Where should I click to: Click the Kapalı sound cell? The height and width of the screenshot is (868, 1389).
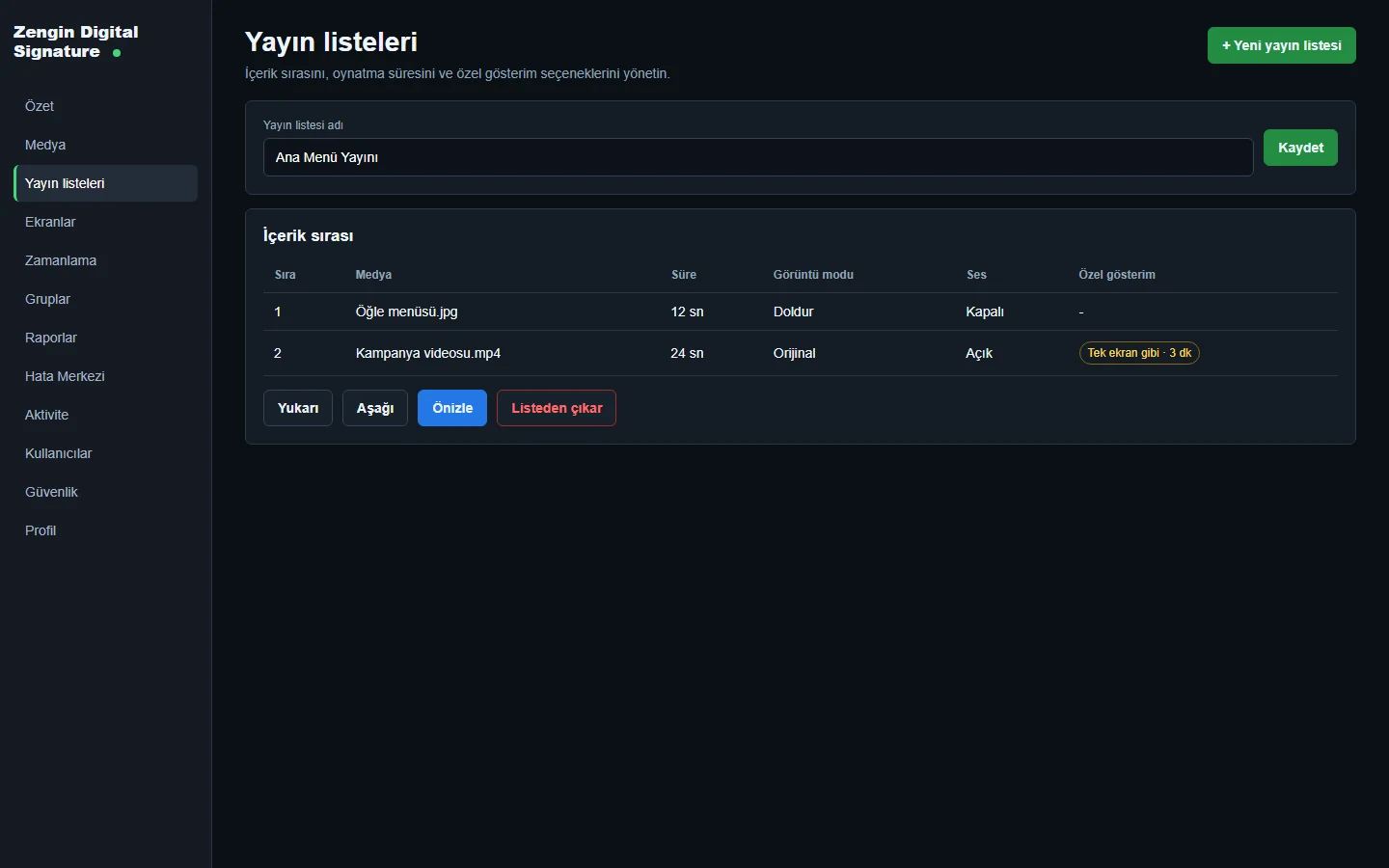click(985, 312)
